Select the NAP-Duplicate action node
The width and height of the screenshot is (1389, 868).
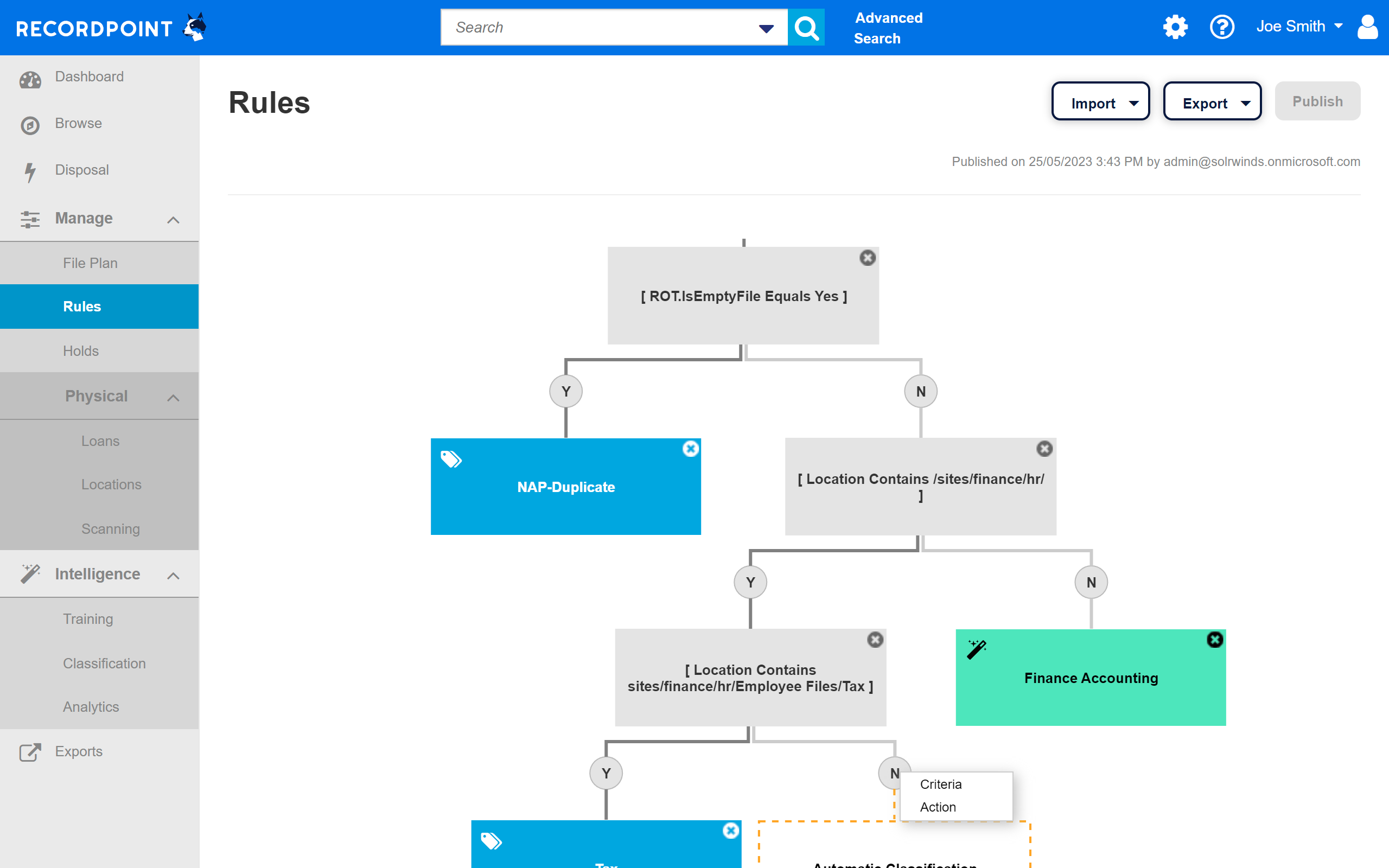tap(565, 487)
